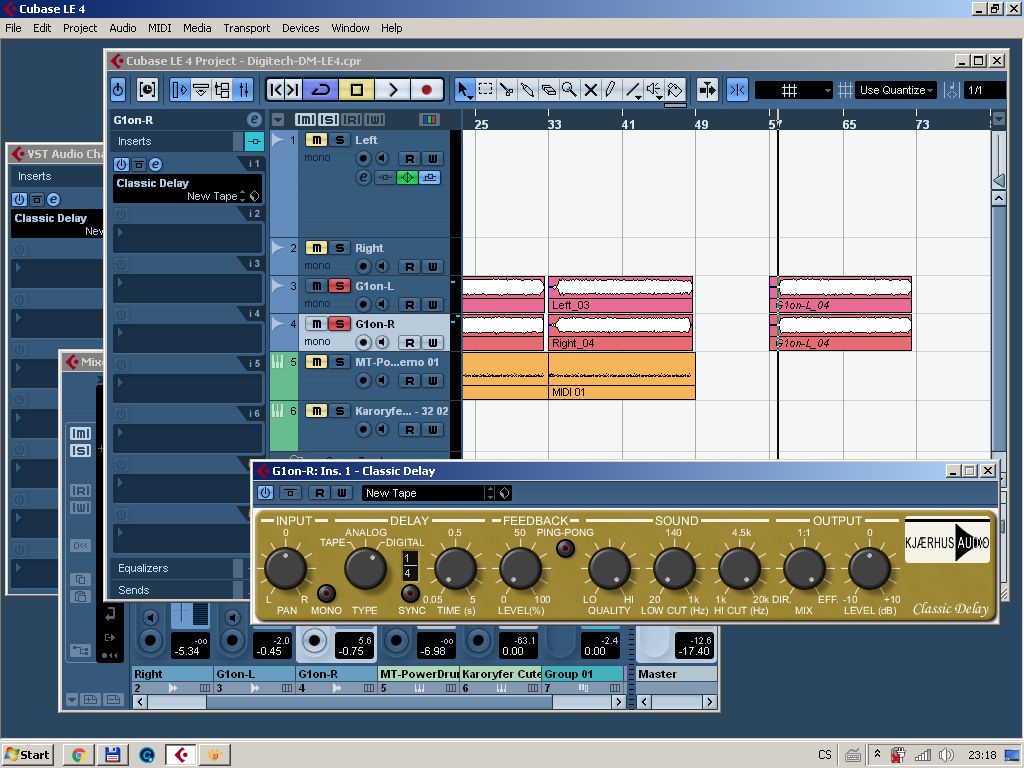Select the Range Selection tool

tap(485, 90)
